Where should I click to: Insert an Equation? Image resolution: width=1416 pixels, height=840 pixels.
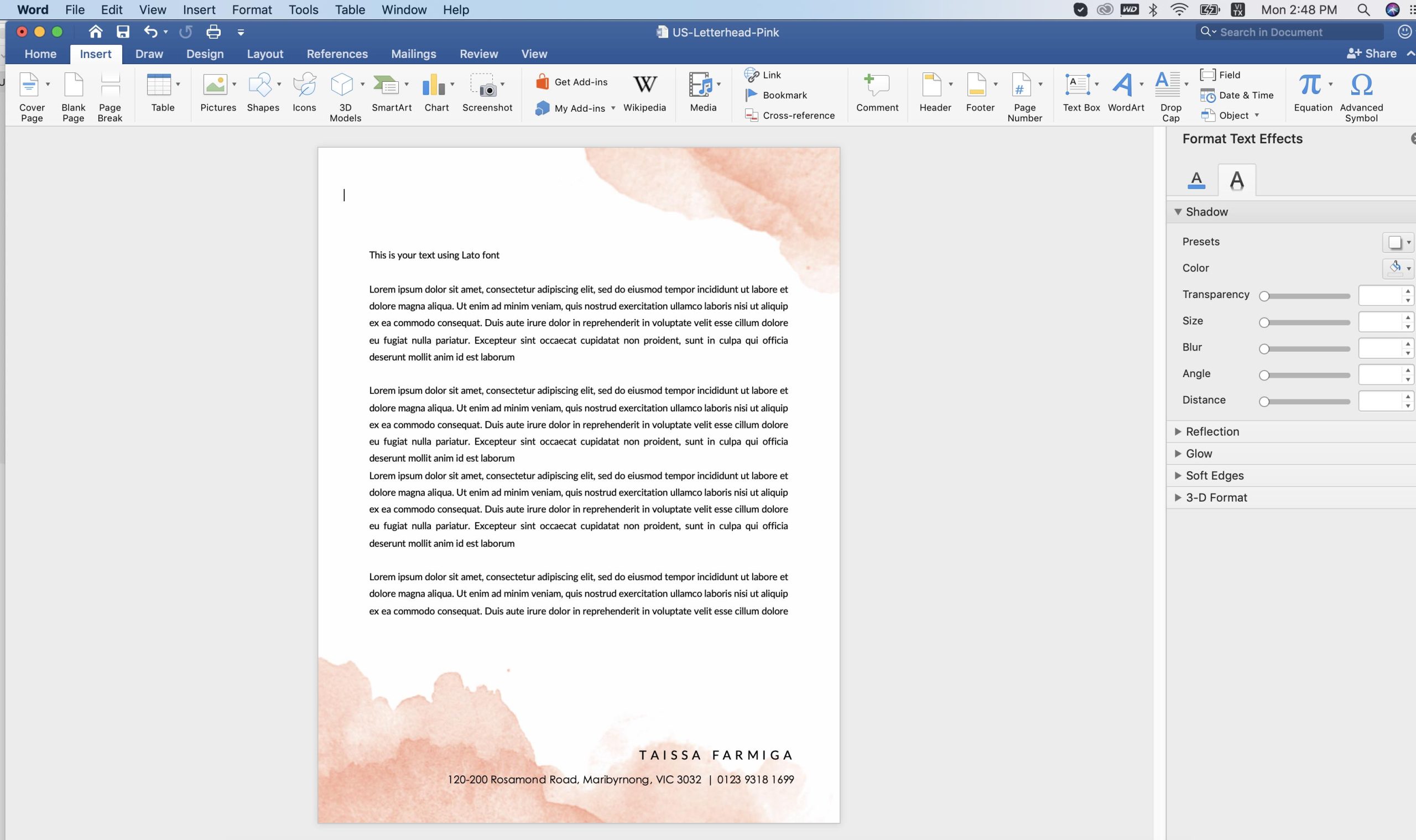[1313, 93]
